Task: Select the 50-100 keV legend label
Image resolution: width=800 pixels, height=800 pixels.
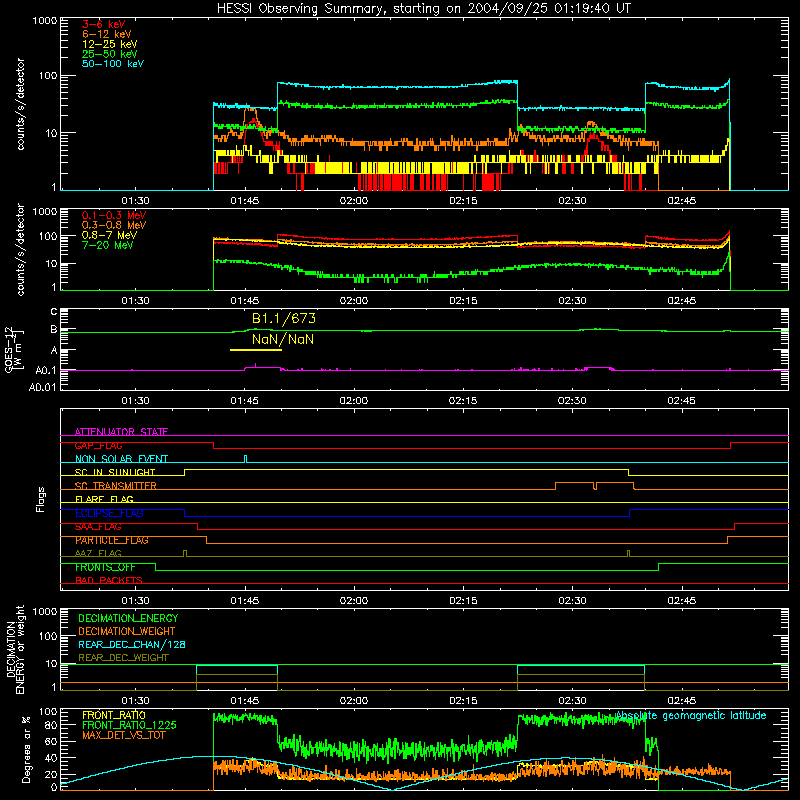Action: pos(113,64)
